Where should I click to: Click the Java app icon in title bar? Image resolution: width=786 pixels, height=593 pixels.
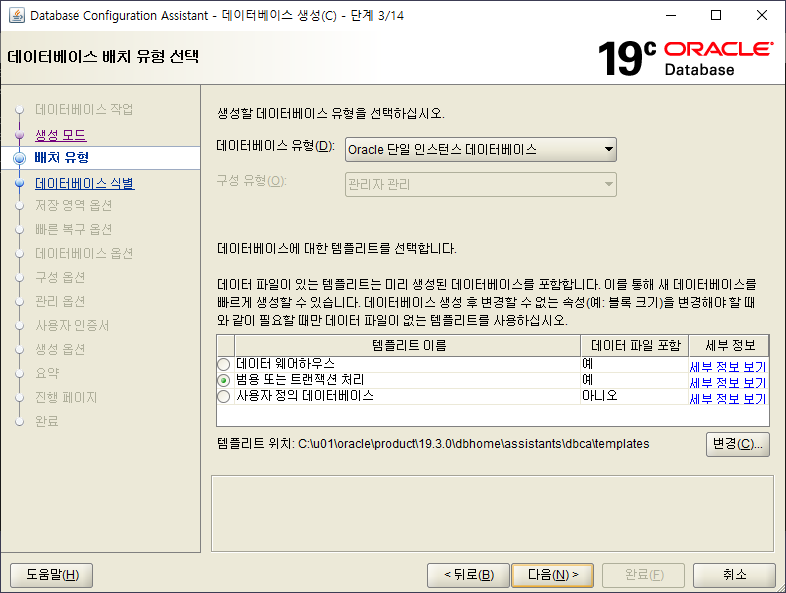pyautogui.click(x=17, y=16)
